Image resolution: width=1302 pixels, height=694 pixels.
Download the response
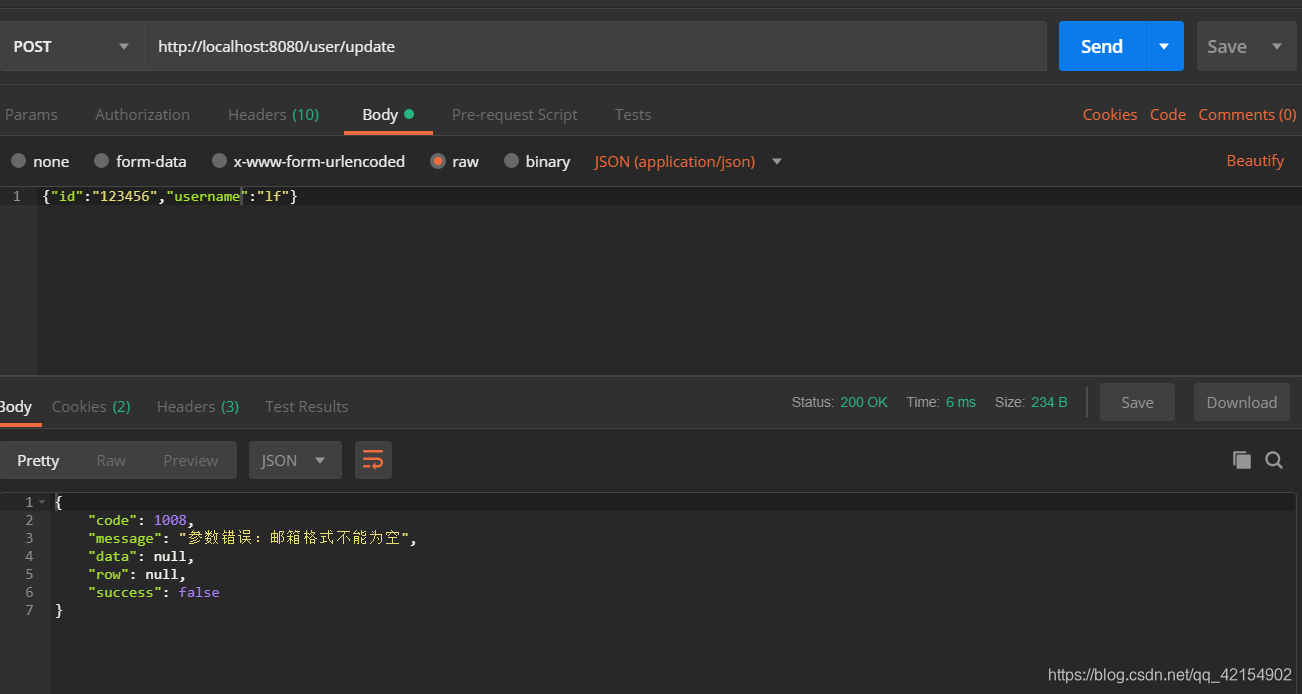1241,402
